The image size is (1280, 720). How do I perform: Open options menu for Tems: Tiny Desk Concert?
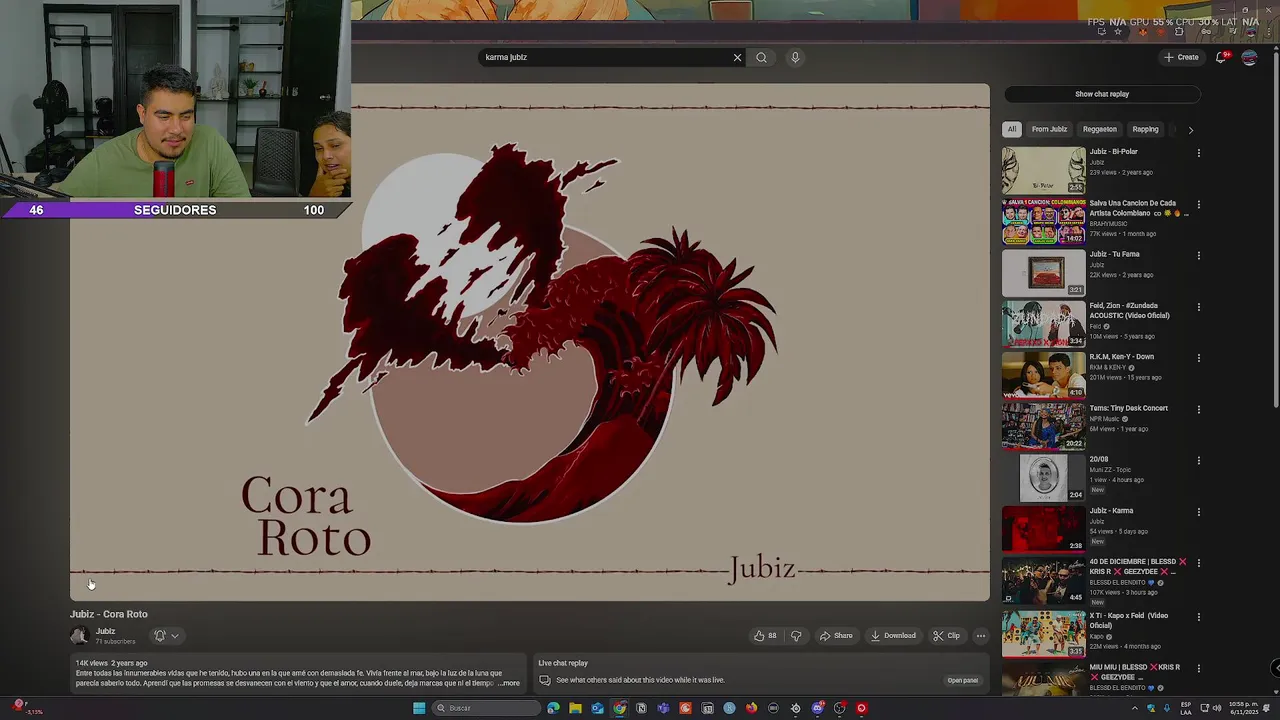click(1198, 409)
